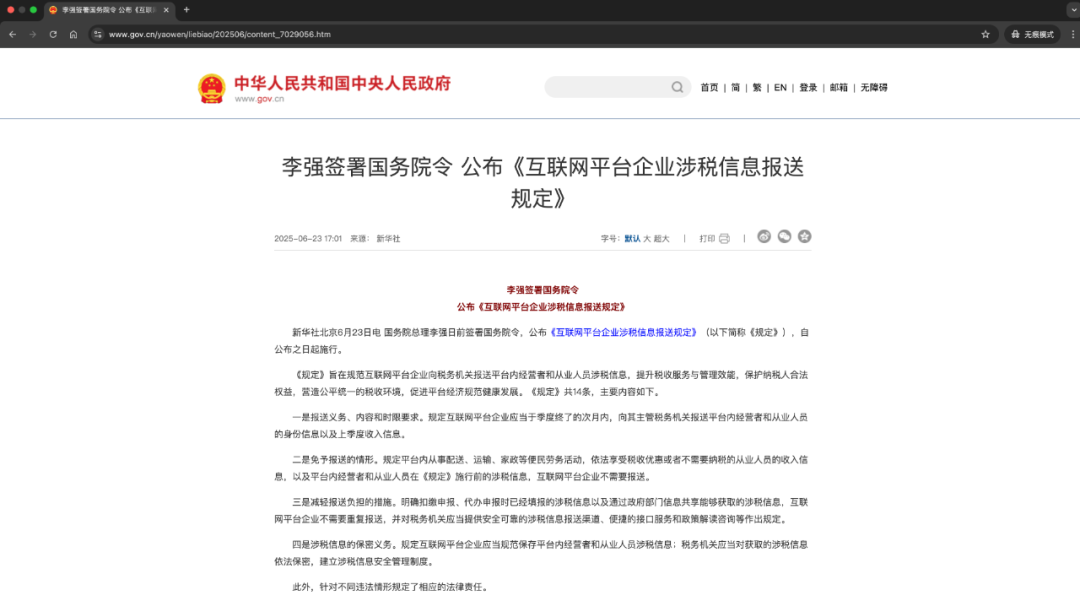Click paragraph starting 三是减轻报送负担

click(x=541, y=511)
